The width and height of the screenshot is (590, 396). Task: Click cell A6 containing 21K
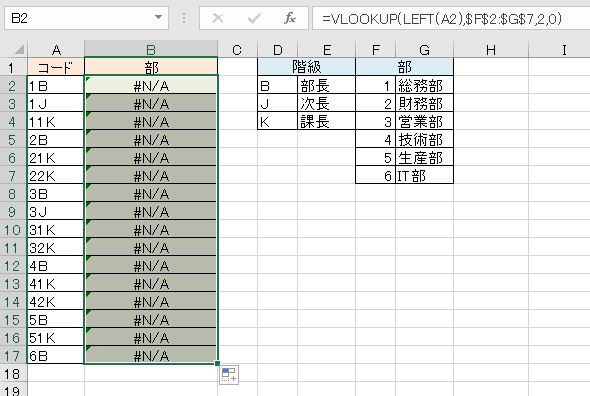[x=56, y=158]
